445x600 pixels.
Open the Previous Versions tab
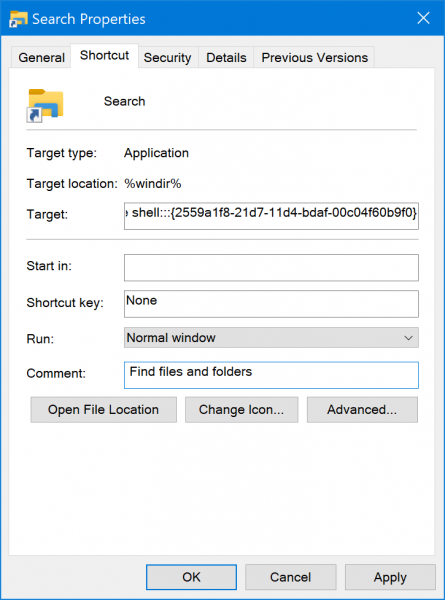pyautogui.click(x=315, y=58)
